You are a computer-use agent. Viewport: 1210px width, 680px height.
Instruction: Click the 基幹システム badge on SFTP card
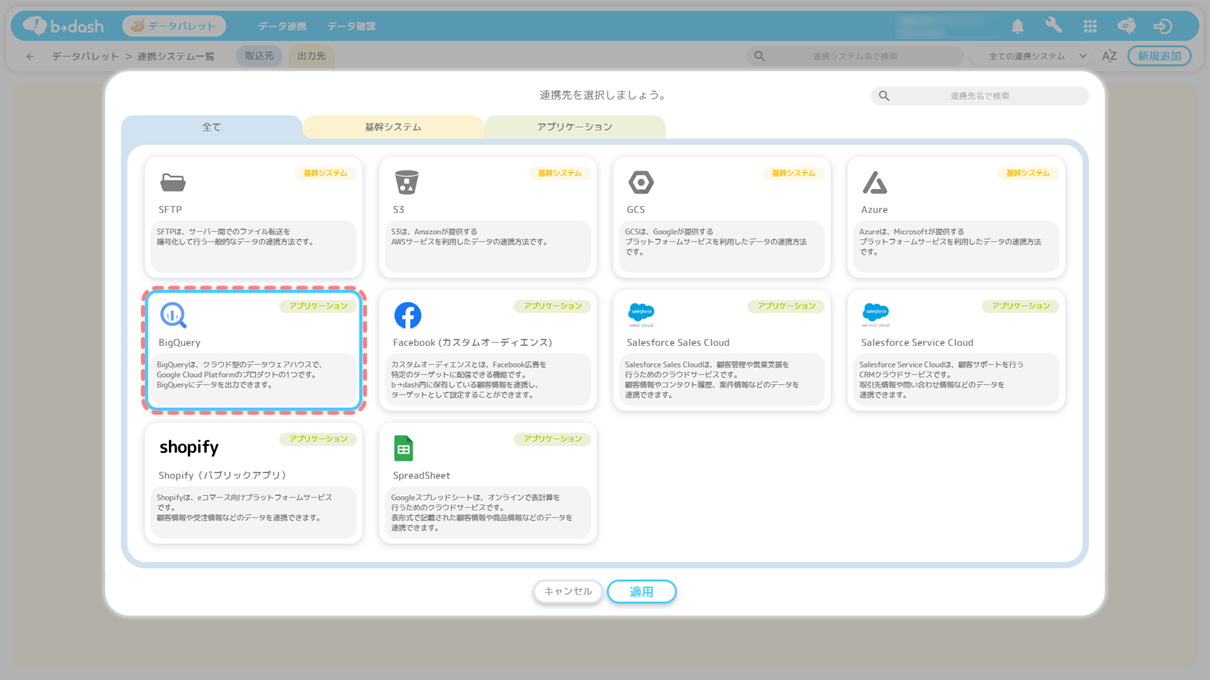click(x=325, y=173)
